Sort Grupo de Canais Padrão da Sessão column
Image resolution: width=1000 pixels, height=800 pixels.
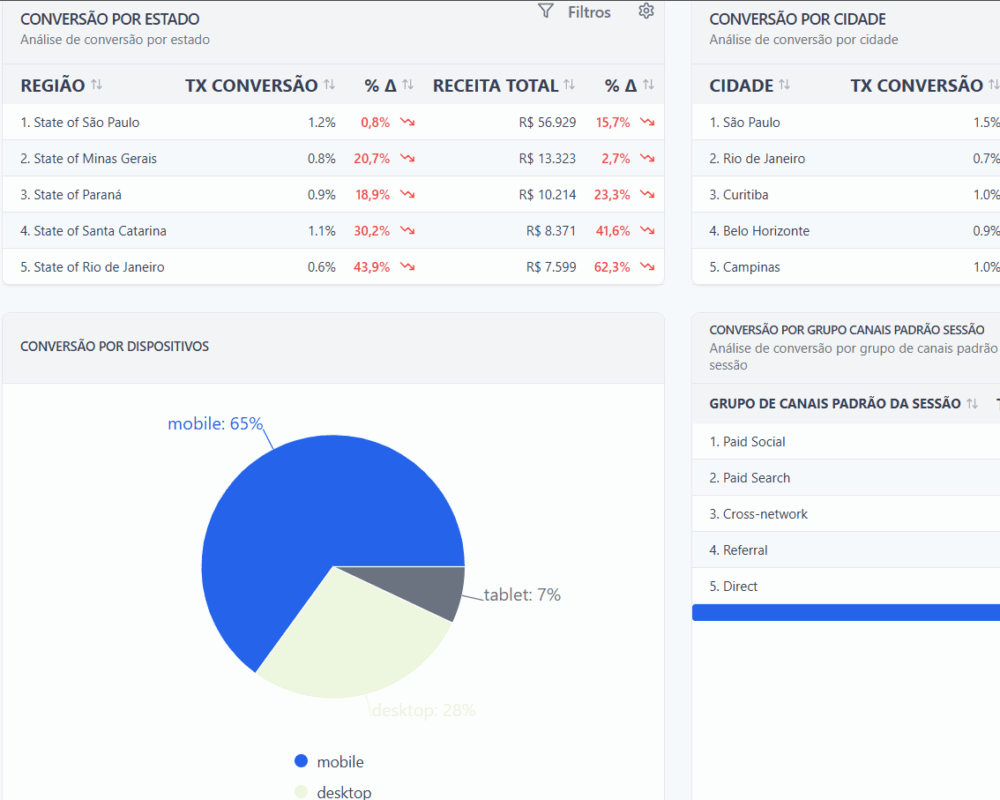(x=972, y=403)
